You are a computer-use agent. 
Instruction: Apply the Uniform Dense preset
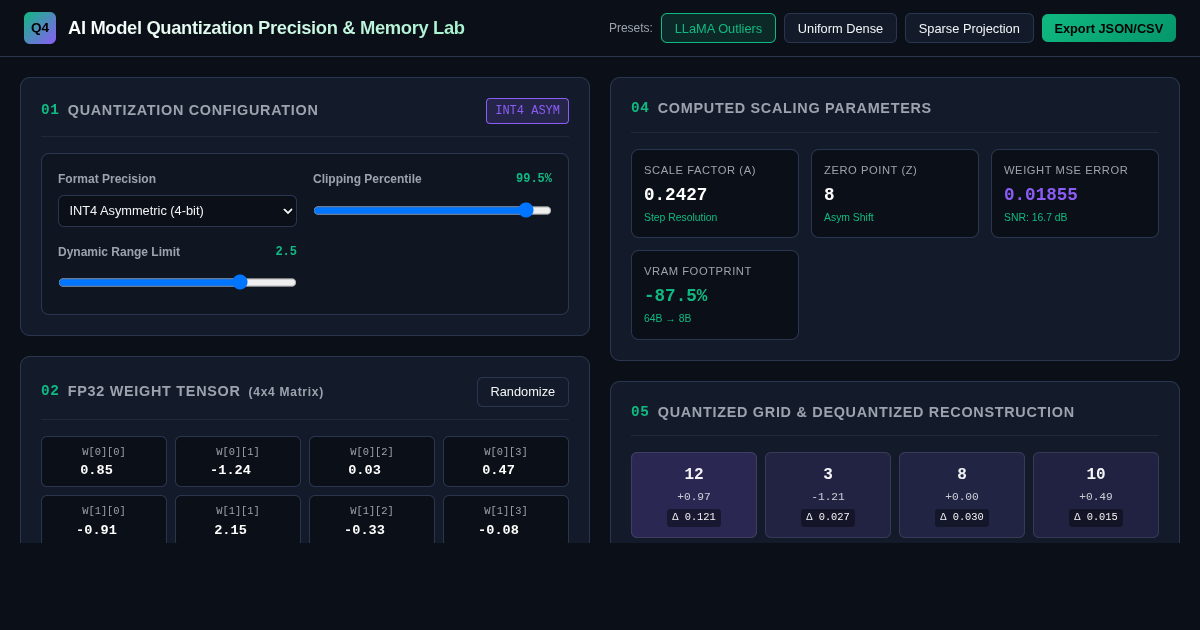click(840, 28)
